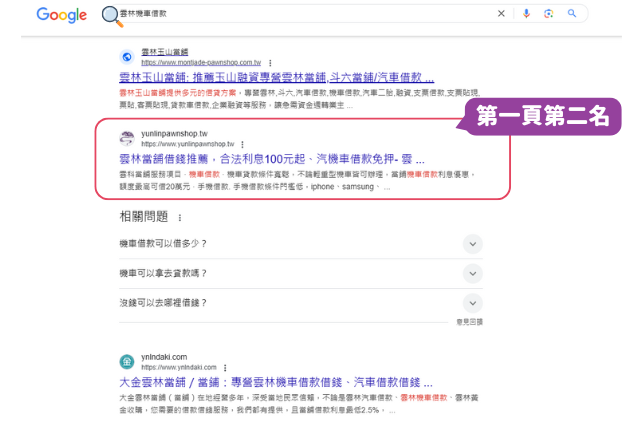Open the 雲林玉山當舖 result title link
The height and width of the screenshot is (427, 640).
coord(276,77)
